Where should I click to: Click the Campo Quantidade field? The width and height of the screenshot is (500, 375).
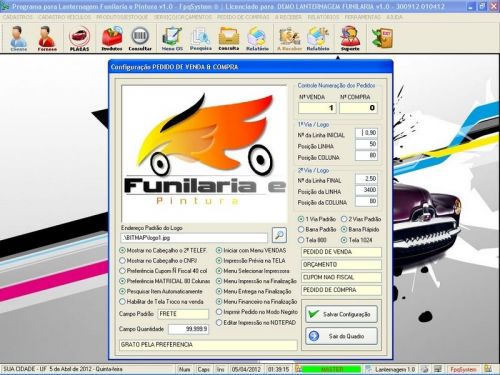pos(188,329)
